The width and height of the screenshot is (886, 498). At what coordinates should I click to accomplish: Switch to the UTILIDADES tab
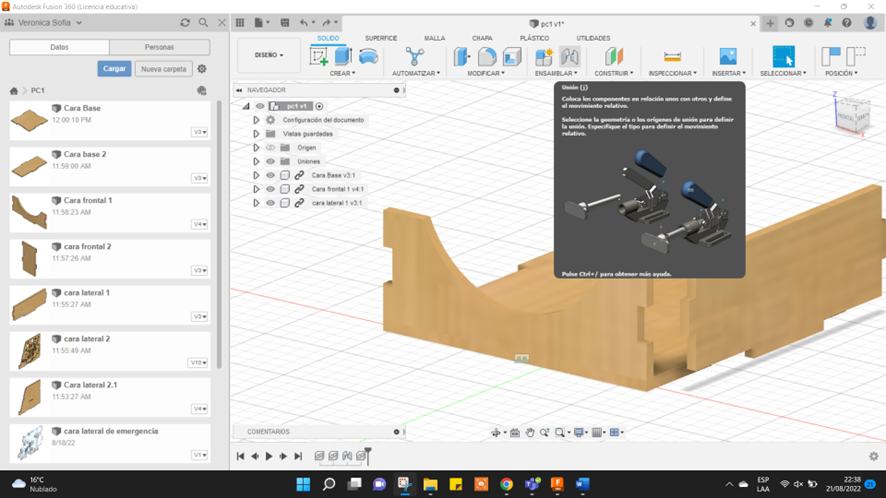[593, 38]
